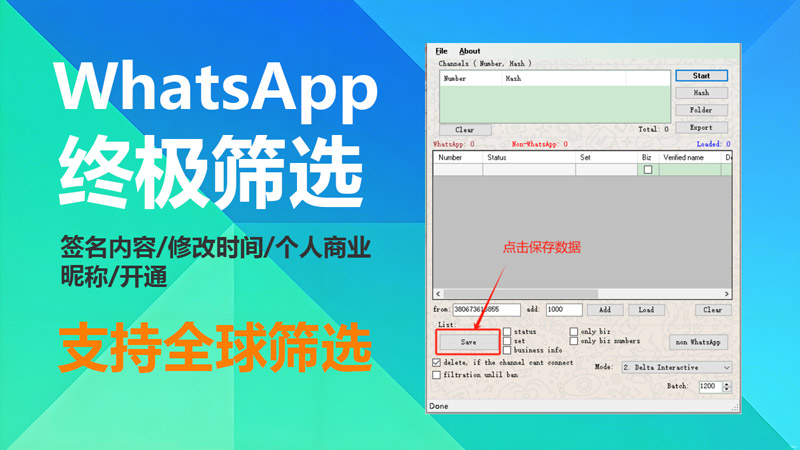The width and height of the screenshot is (800, 450).
Task: Click the Status column header in results grid
Action: 529,158
